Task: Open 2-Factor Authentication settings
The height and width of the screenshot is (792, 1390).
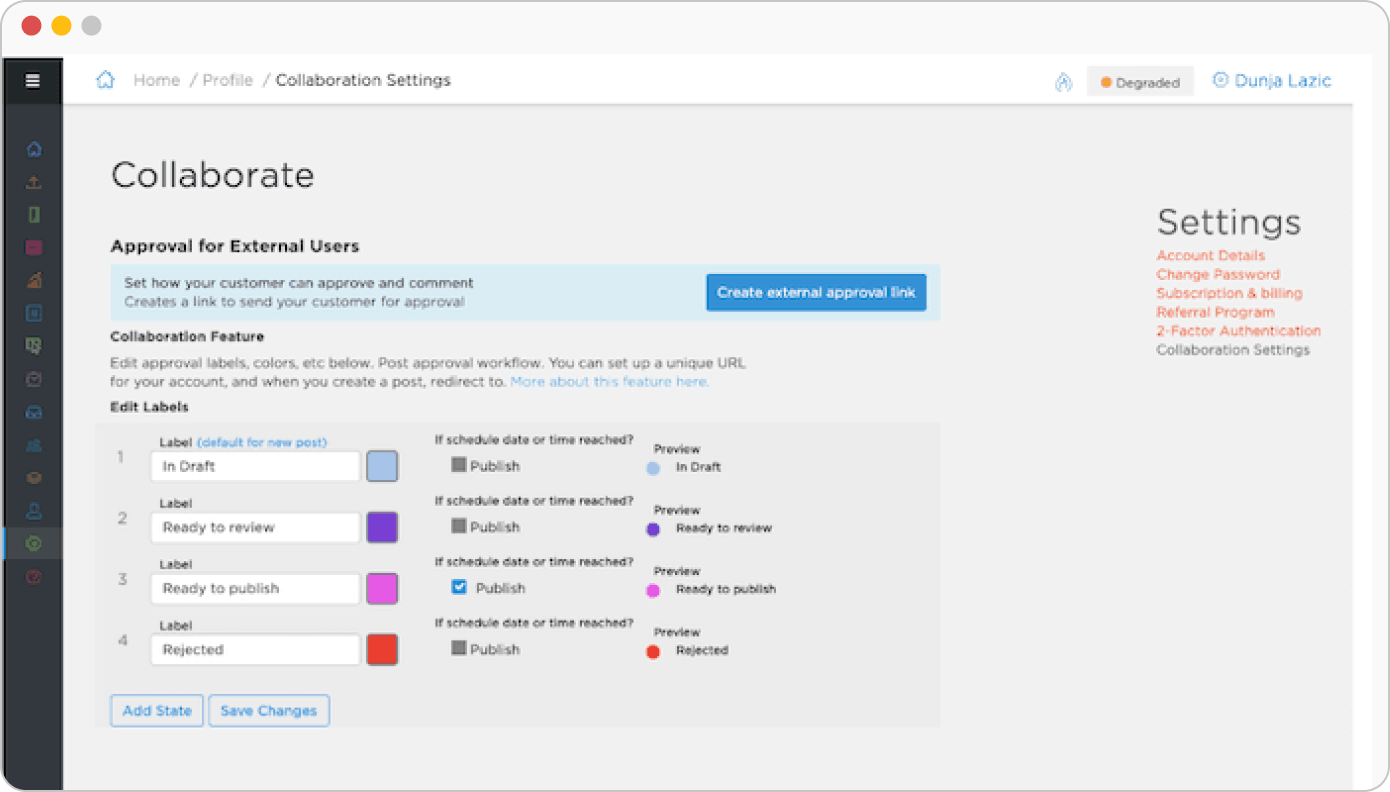Action: (x=1238, y=331)
